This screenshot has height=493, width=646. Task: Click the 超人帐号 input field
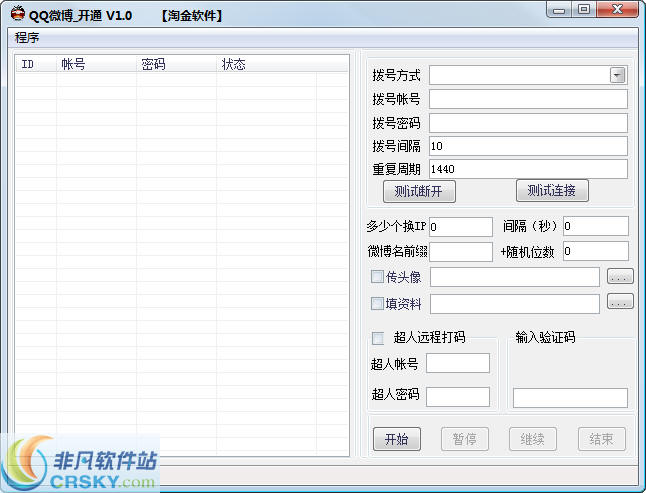click(458, 363)
